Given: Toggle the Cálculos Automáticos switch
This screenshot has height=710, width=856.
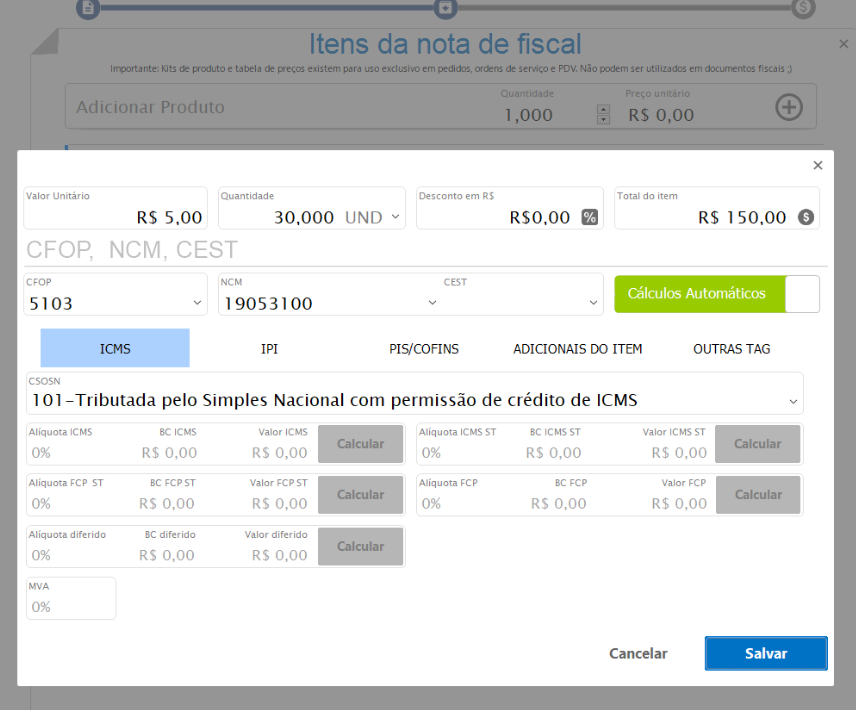Looking at the screenshot, I should 801,294.
